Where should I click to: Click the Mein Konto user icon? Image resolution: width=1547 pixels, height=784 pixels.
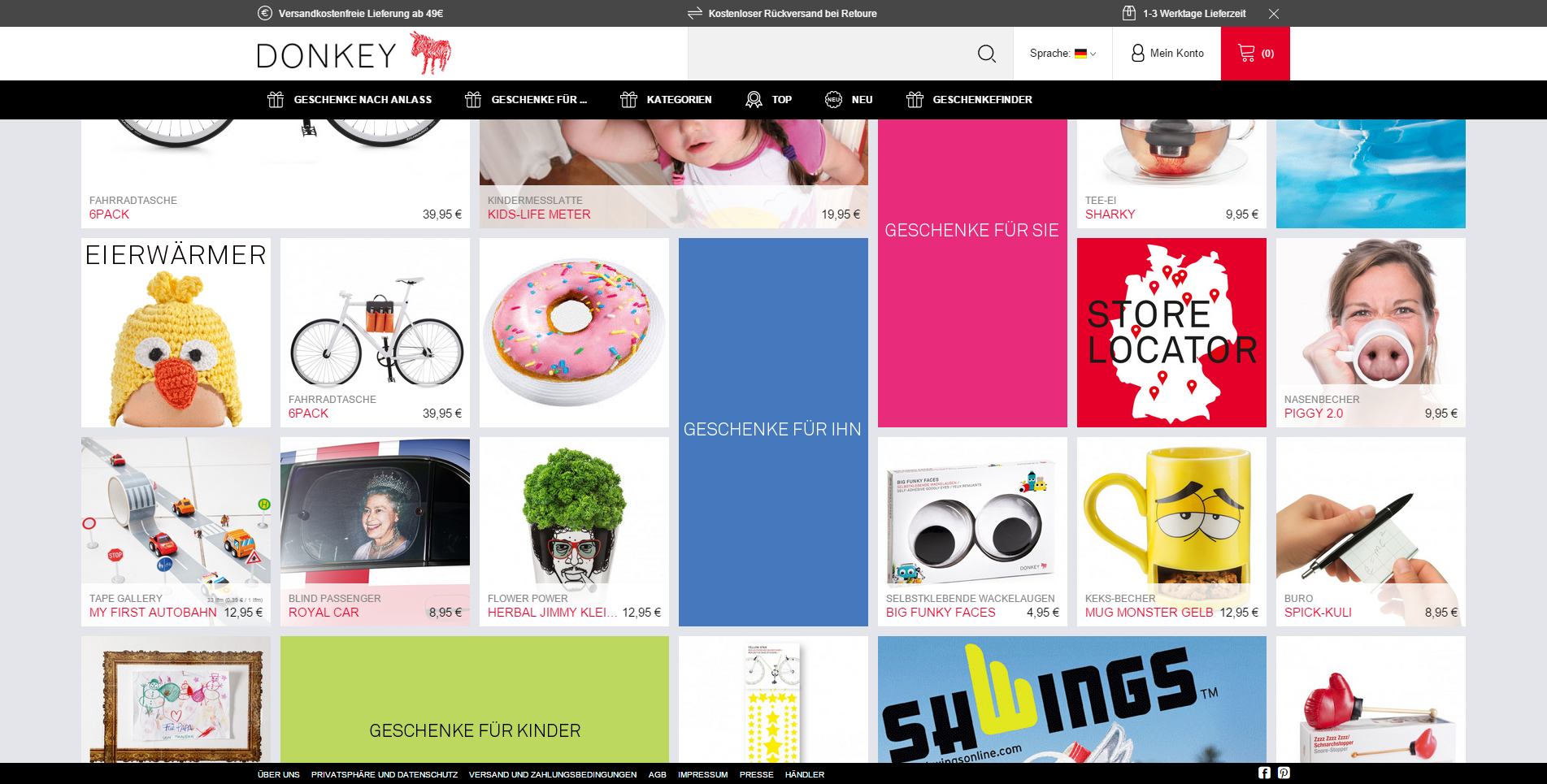1137,53
